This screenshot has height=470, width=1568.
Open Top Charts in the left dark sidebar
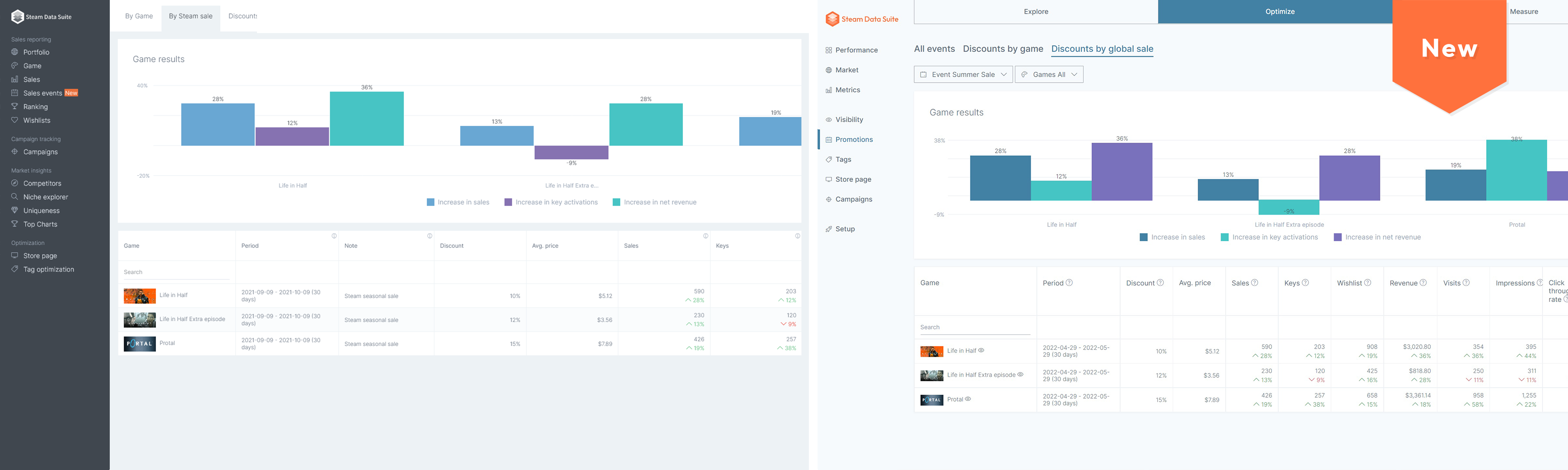click(x=40, y=225)
